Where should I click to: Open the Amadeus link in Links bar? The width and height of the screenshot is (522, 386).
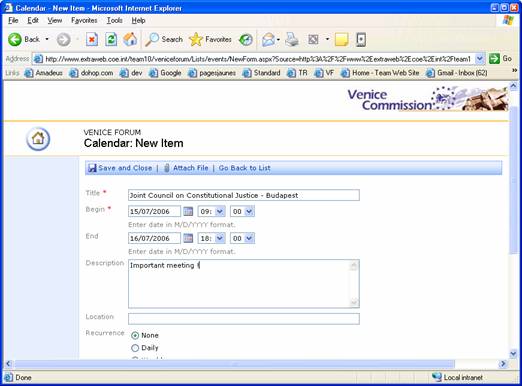[x=44, y=73]
